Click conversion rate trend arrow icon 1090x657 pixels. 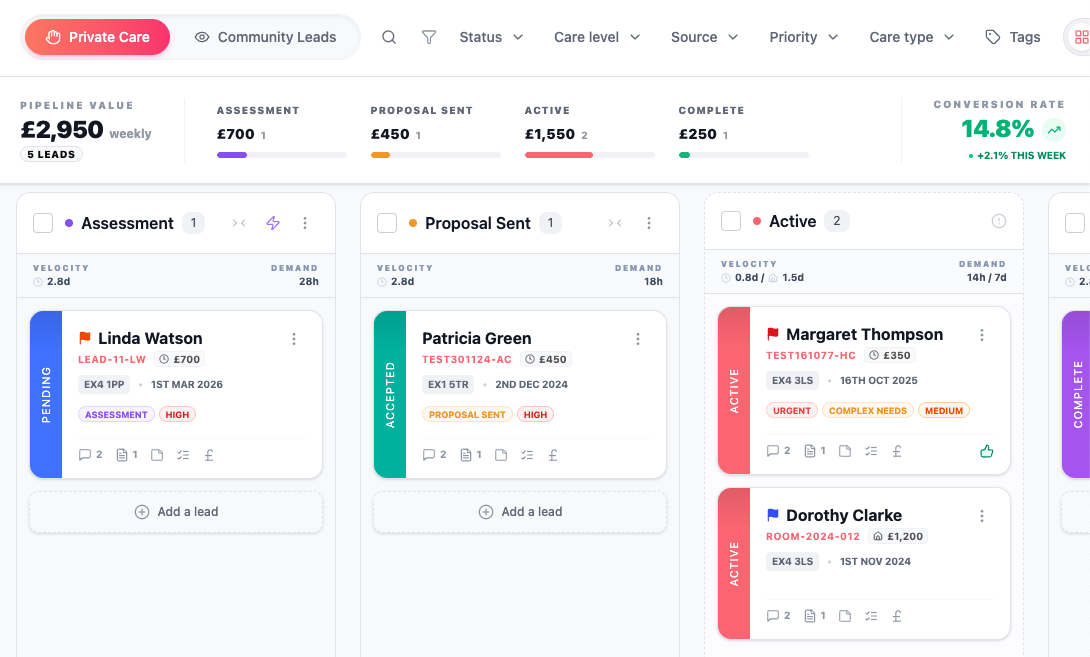[1055, 129]
